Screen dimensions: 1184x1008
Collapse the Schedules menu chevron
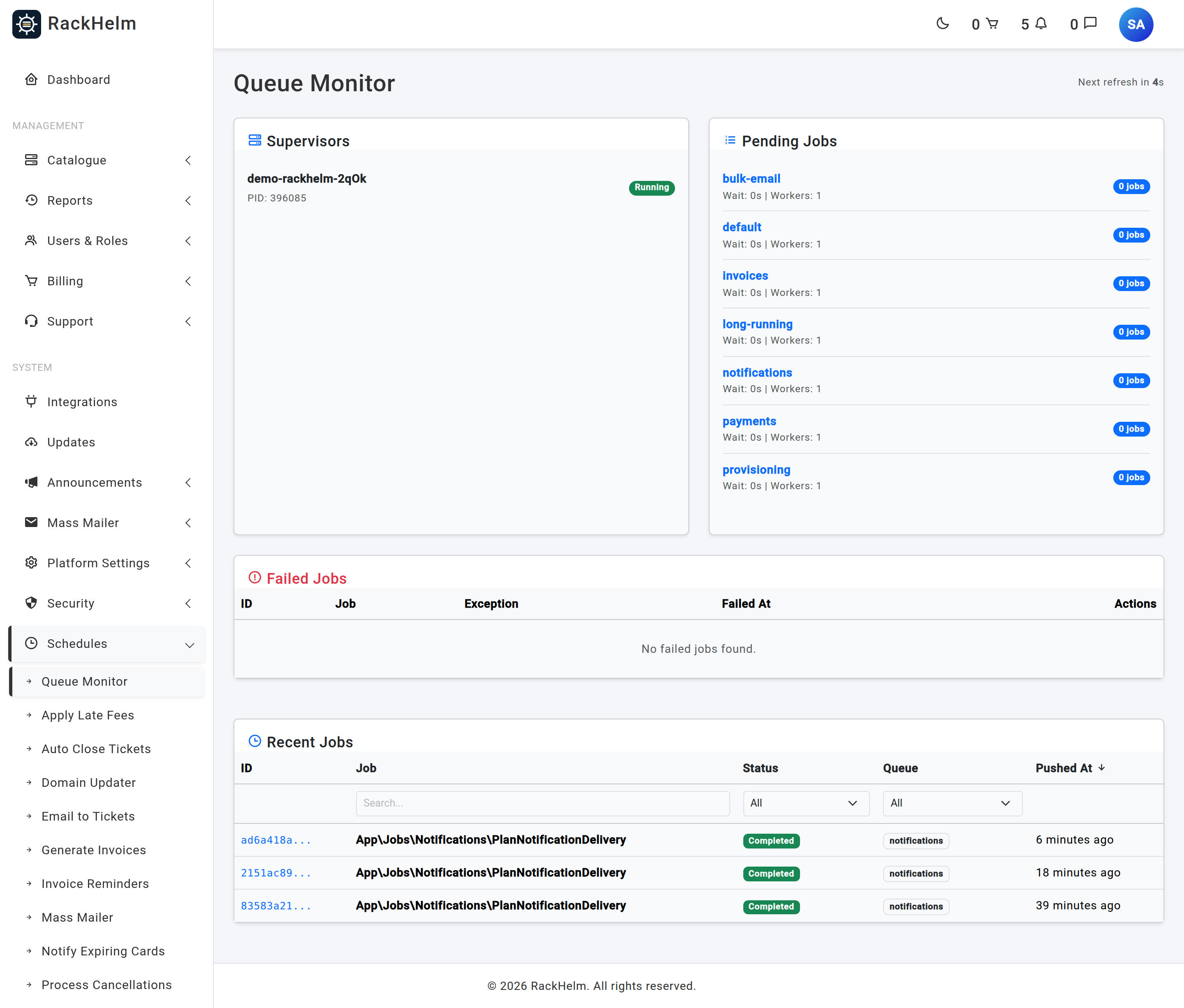[190, 645]
